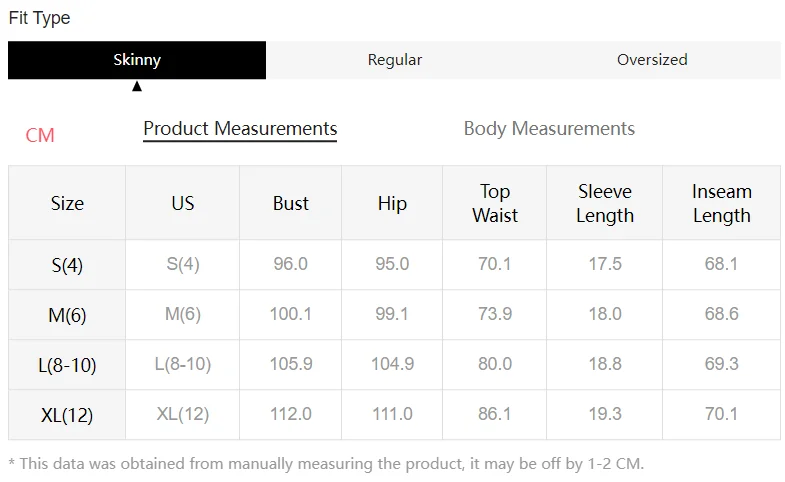
Task: Open Product Measurements tab
Action: point(240,129)
